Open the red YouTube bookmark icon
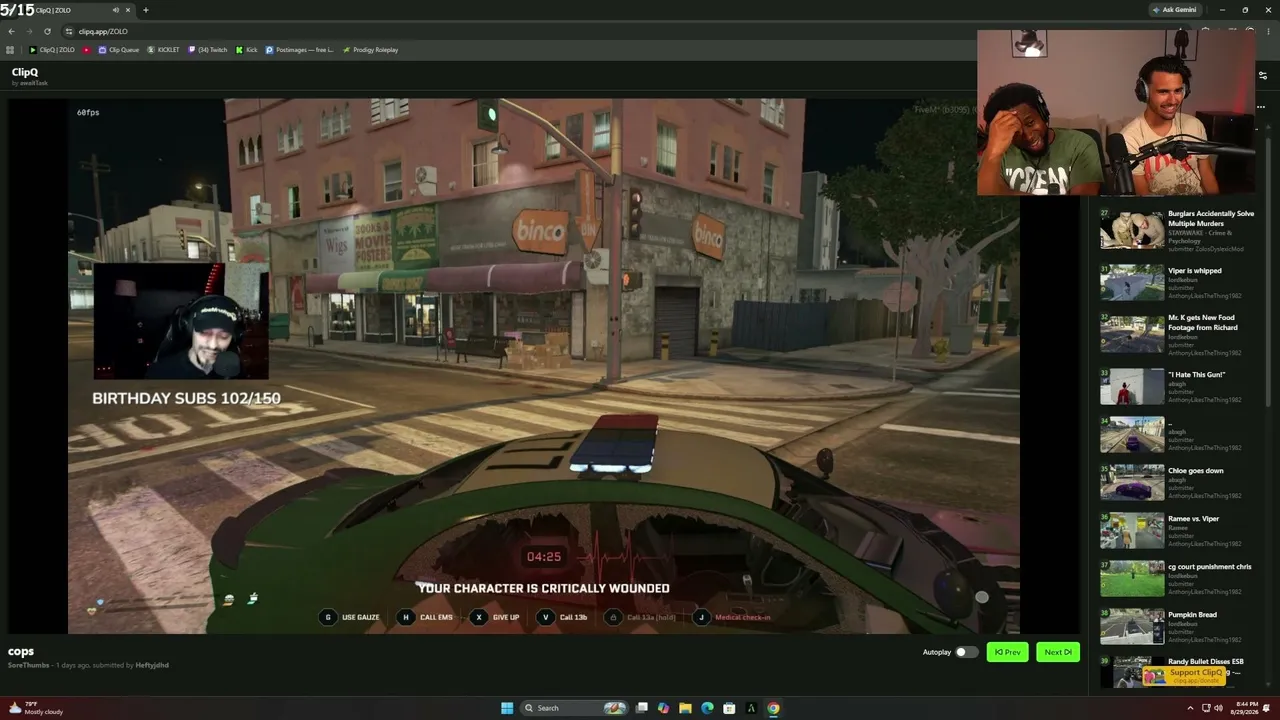 (x=86, y=50)
